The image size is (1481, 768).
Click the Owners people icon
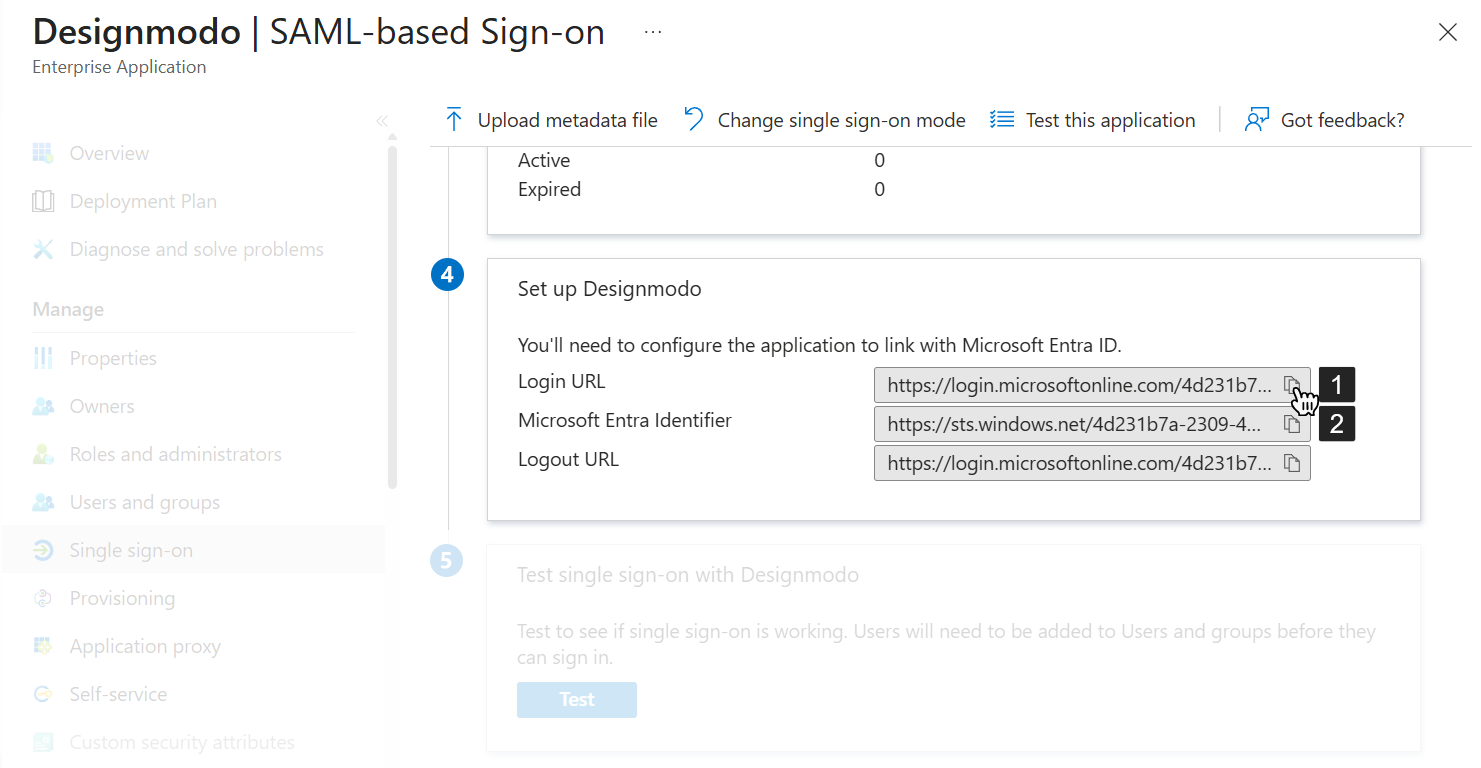click(43, 406)
